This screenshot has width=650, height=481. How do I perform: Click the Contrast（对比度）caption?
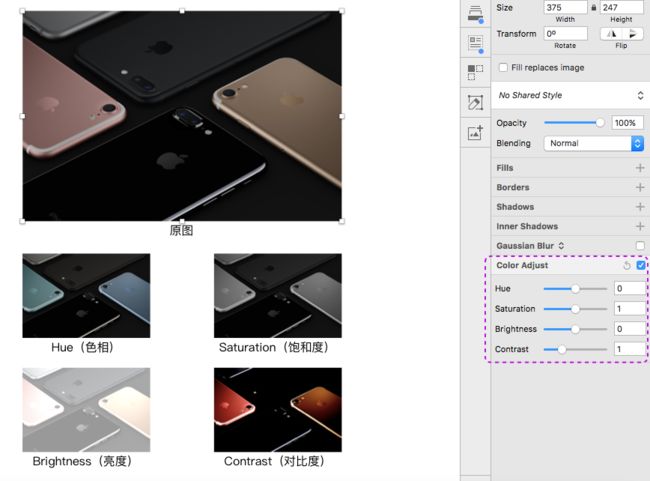(274, 462)
